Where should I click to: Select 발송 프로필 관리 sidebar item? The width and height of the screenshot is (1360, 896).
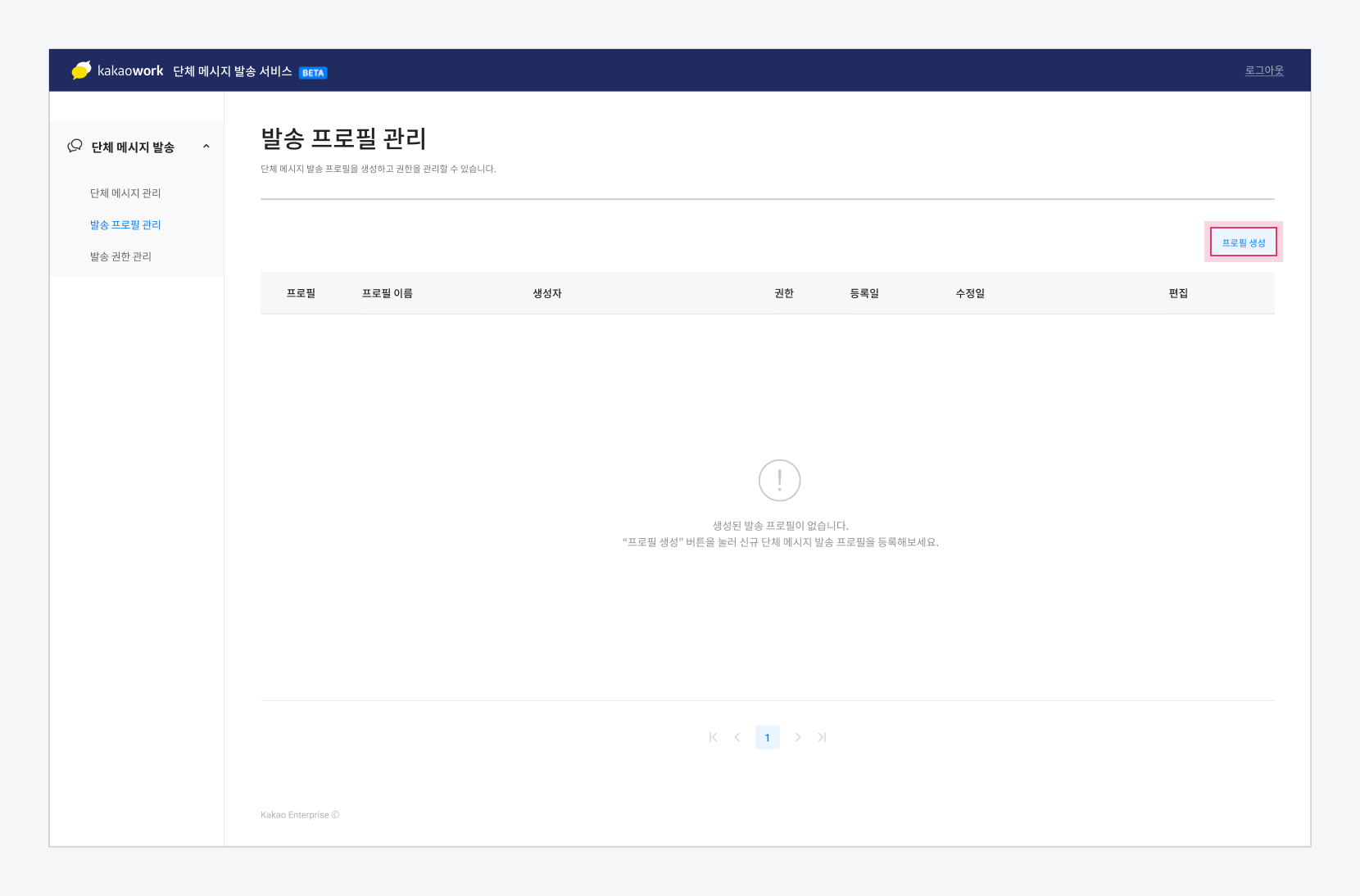[x=125, y=224]
